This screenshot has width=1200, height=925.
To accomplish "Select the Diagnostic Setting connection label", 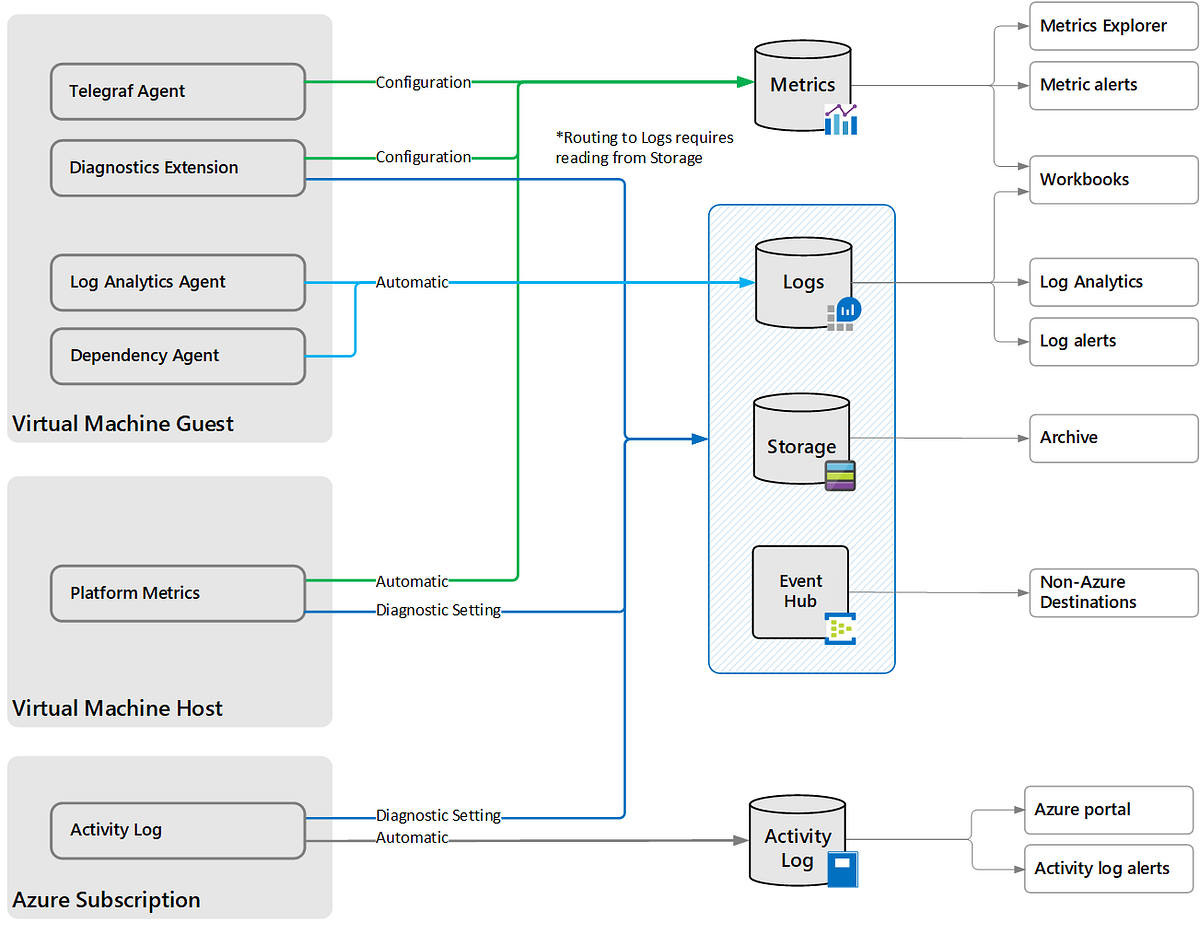I will tap(438, 610).
